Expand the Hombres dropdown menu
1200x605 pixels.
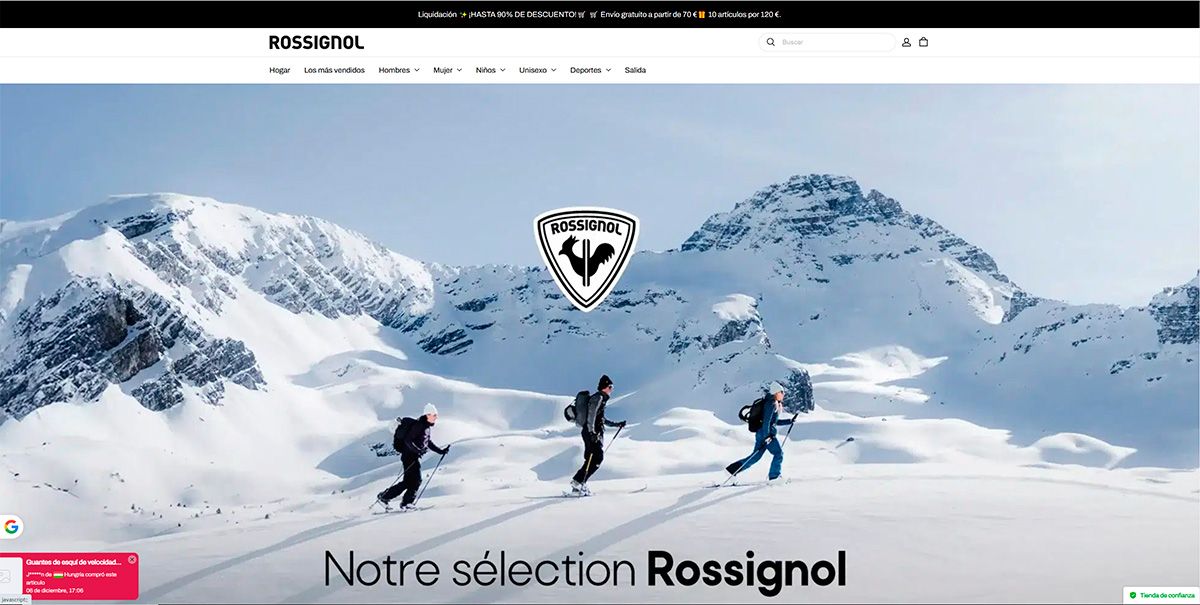pos(398,70)
